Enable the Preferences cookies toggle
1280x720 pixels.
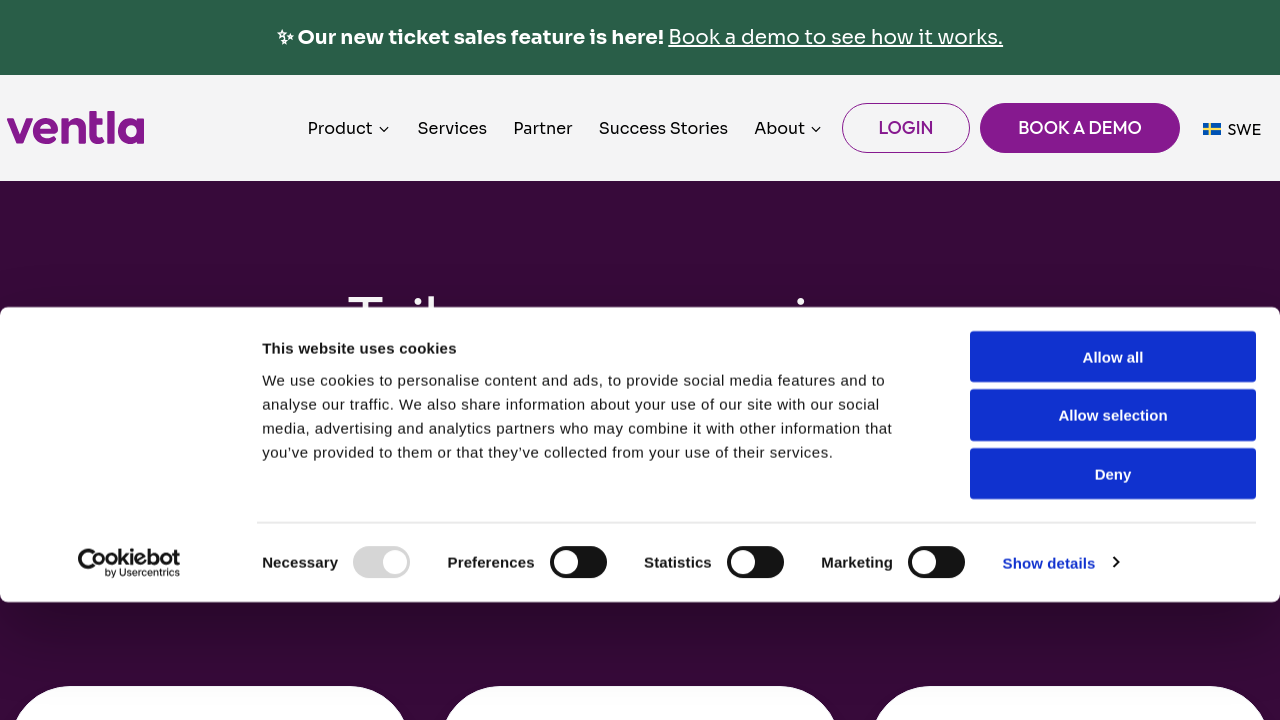578,562
